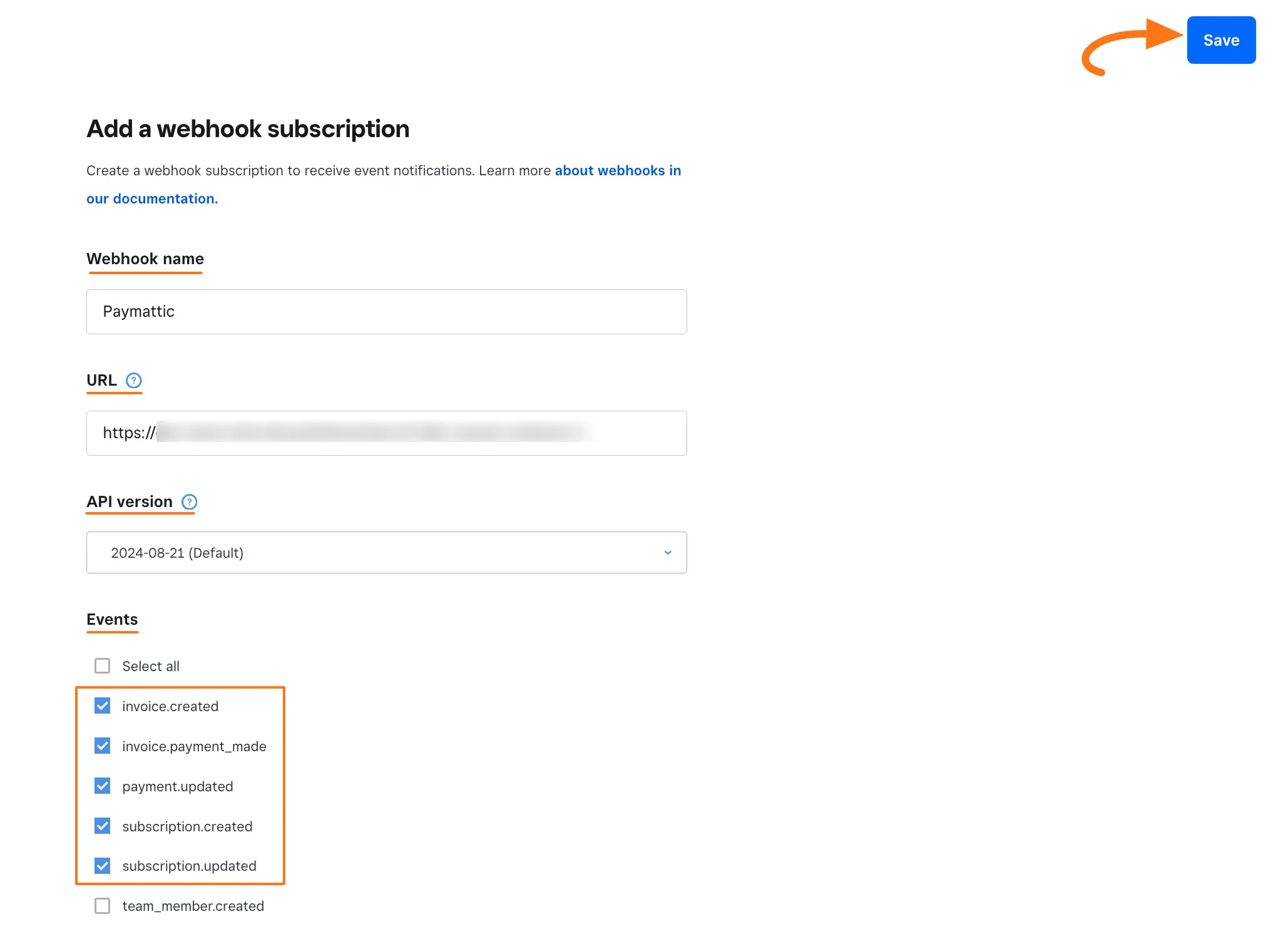
Task: Click the URL field label
Action: click(x=101, y=380)
